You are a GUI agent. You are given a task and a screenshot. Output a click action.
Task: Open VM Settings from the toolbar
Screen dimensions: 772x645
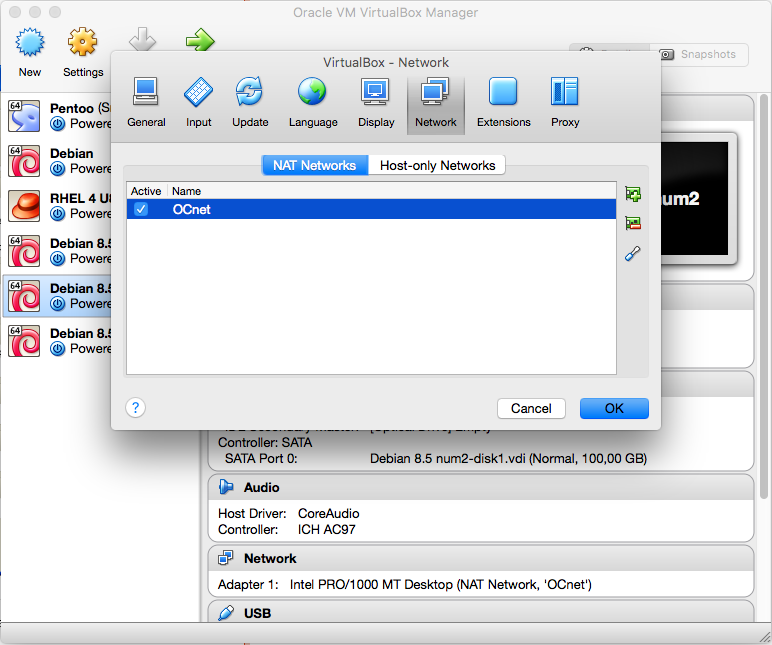(83, 53)
